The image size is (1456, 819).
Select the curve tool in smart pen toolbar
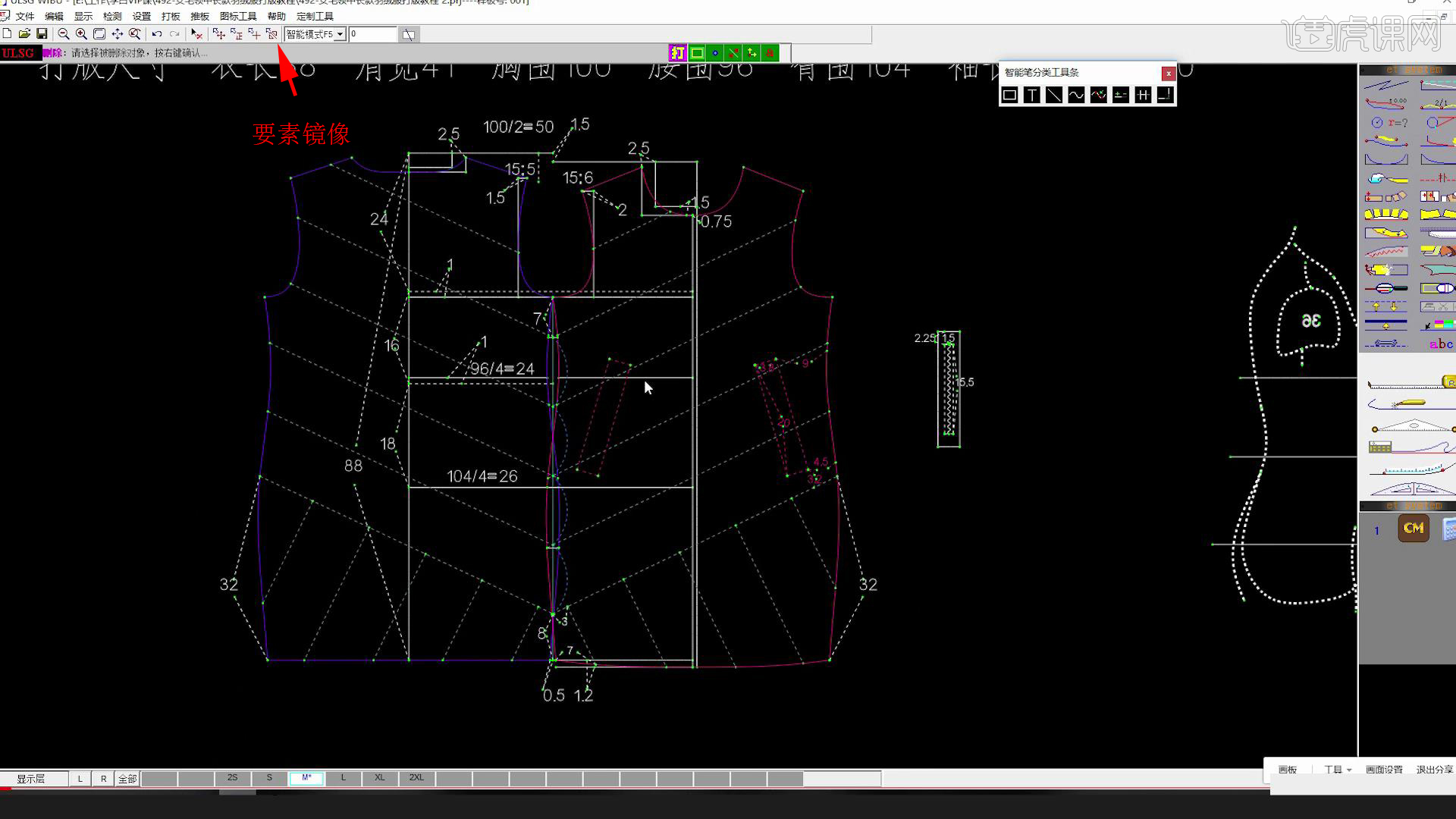pos(1076,95)
